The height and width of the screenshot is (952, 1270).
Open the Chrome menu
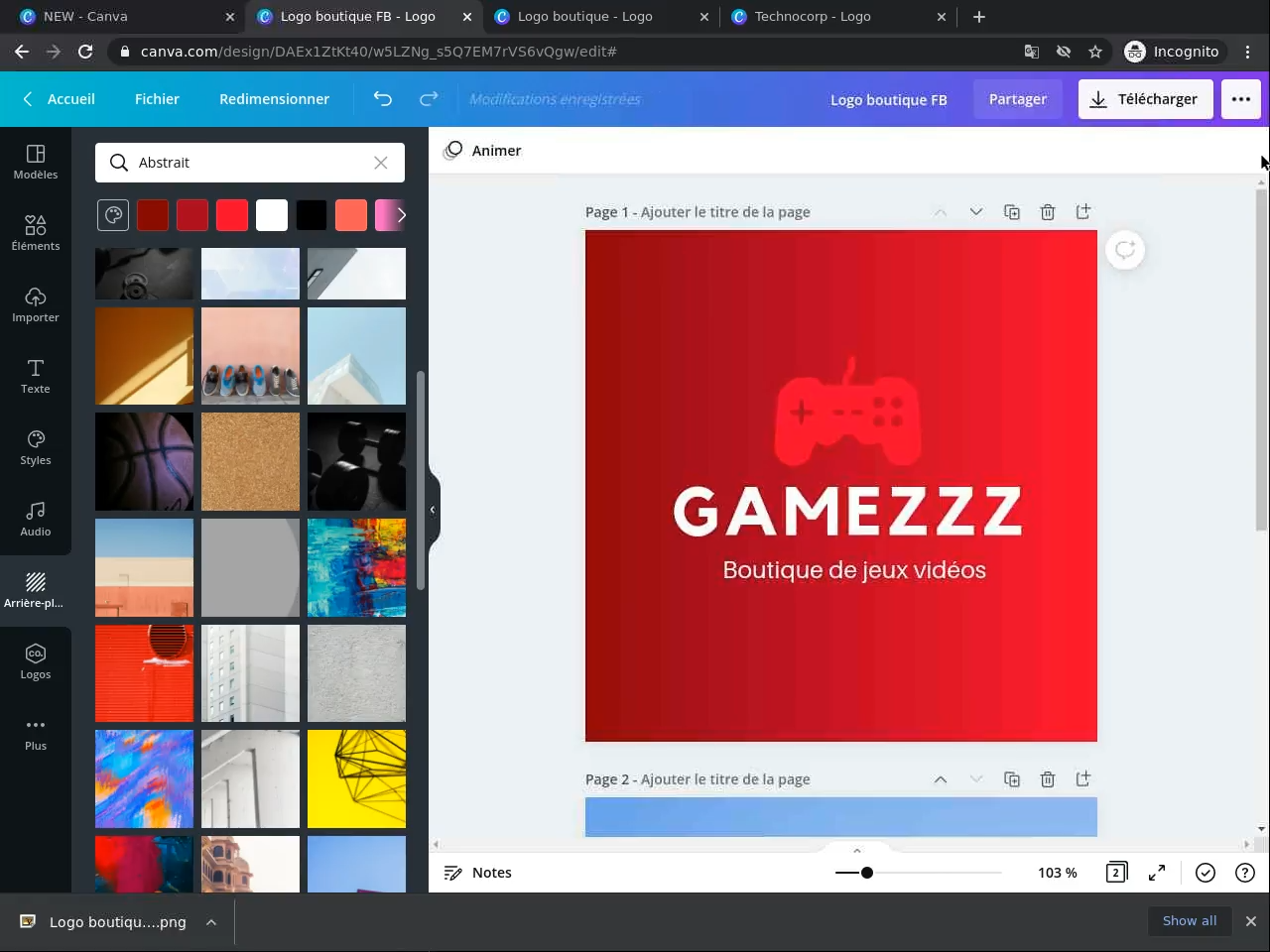coord(1248,52)
